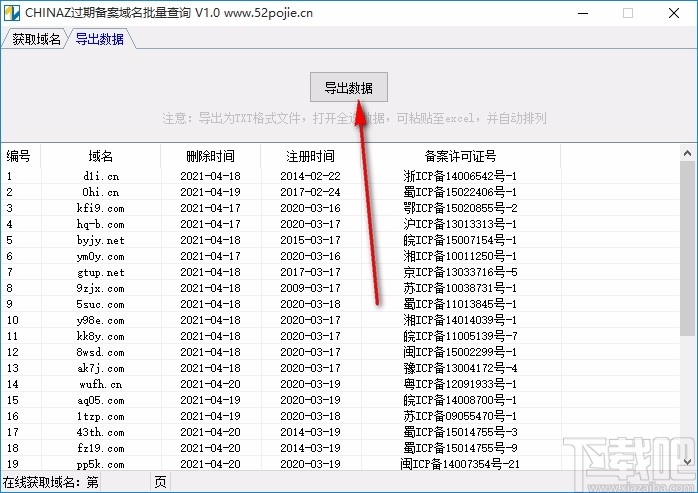Select the 导出数据 tab

coord(100,39)
